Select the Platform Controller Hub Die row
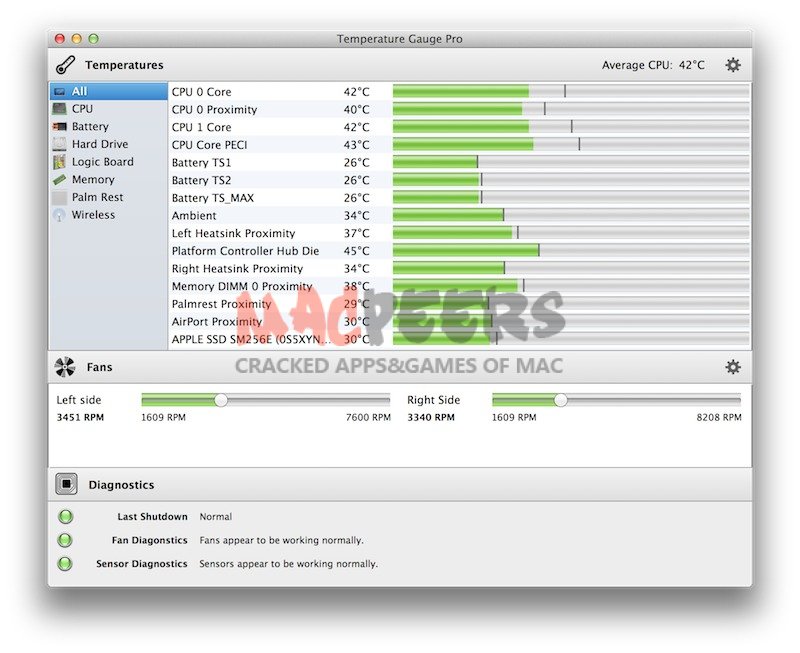The image size is (800, 653). pos(459,250)
